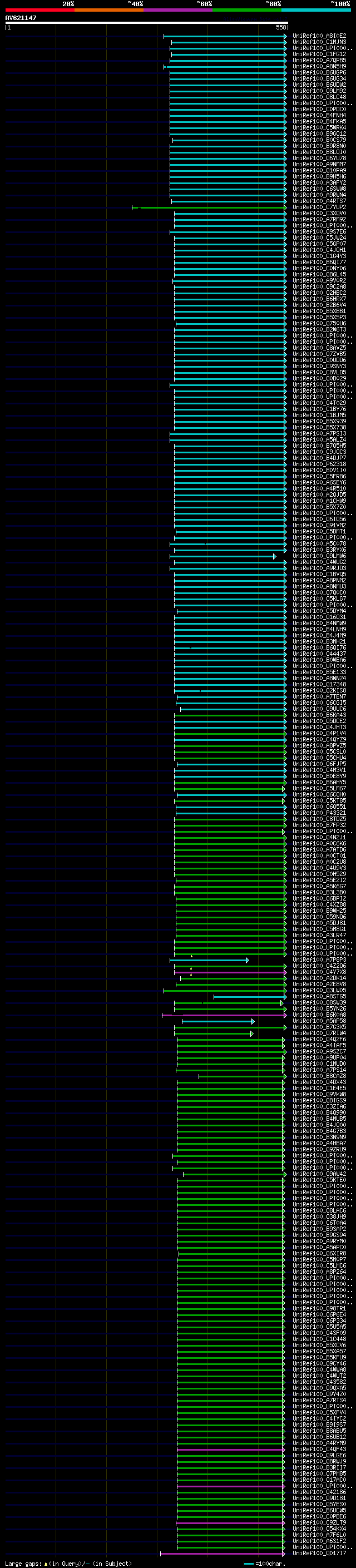Click the cyan ~100% identity legend segment

(x=316, y=10)
